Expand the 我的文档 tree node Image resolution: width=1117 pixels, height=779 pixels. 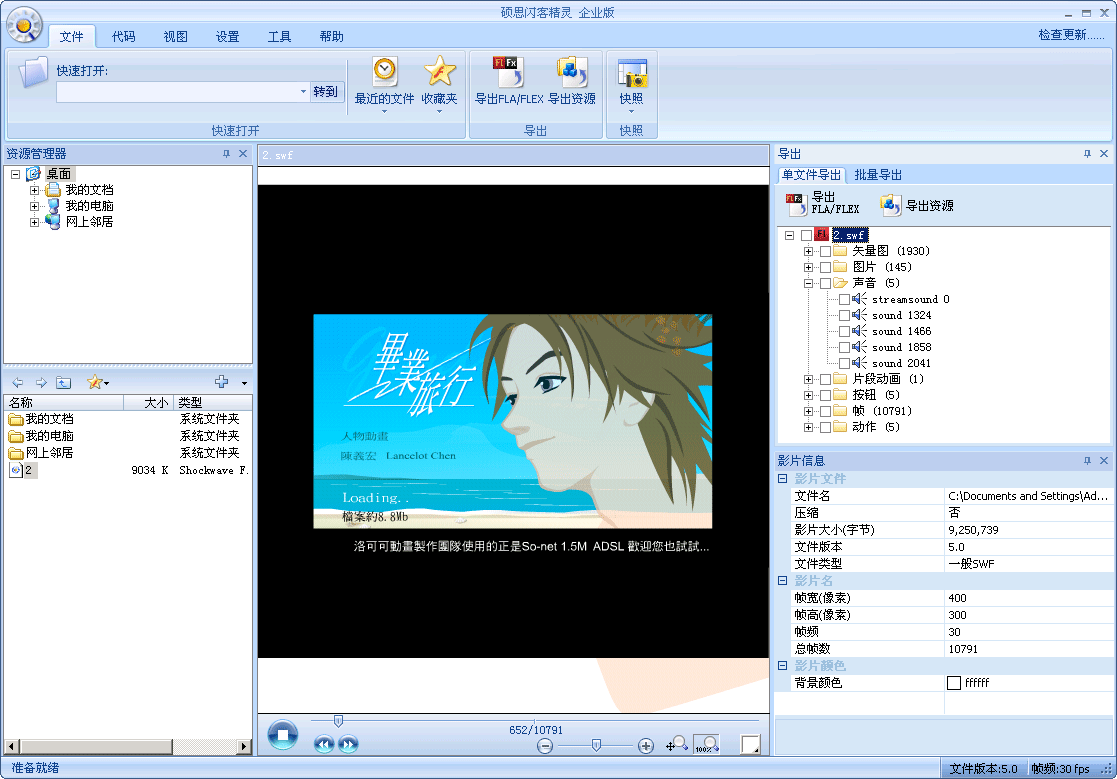[x=34, y=190]
